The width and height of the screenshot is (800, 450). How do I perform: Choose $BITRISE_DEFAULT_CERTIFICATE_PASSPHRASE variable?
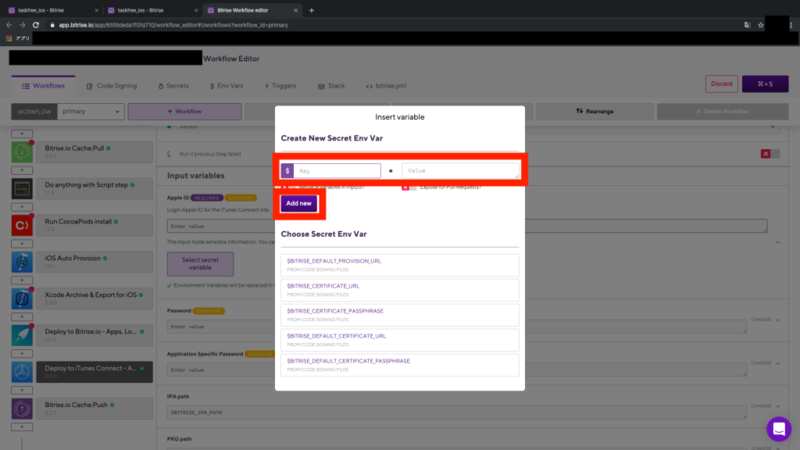[399, 365]
